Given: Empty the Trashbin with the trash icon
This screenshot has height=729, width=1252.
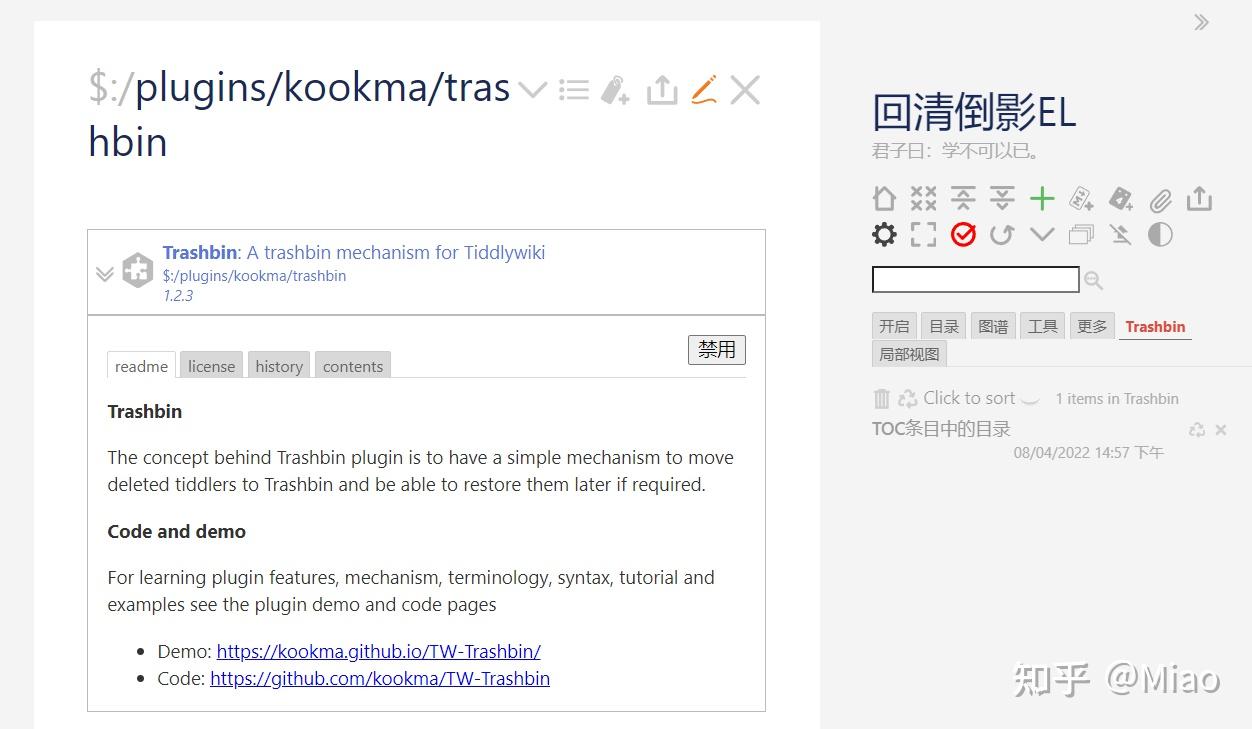Looking at the screenshot, I should pyautogui.click(x=881, y=398).
